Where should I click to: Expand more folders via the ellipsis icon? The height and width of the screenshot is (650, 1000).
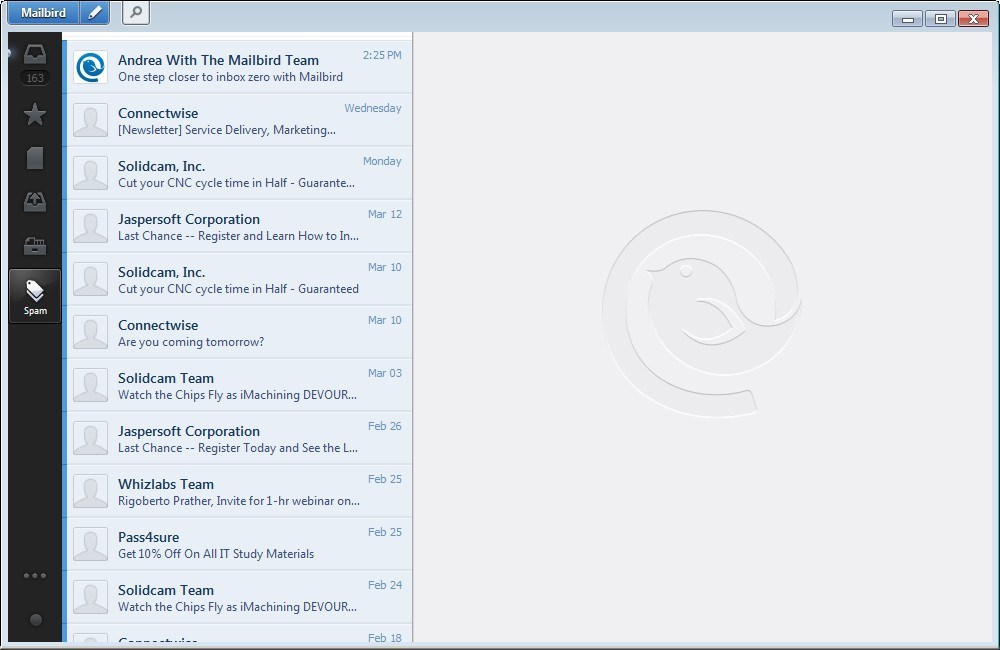[34, 575]
